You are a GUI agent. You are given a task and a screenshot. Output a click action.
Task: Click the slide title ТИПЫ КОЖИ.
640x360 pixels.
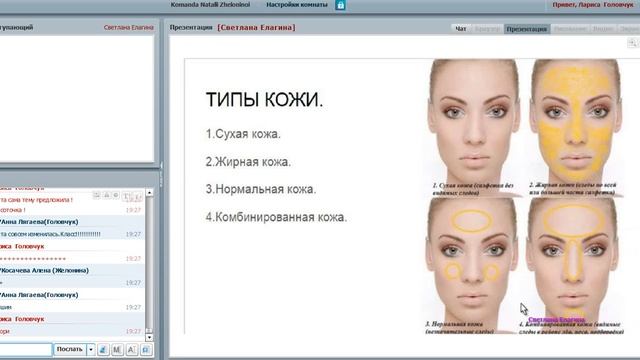pos(264,100)
